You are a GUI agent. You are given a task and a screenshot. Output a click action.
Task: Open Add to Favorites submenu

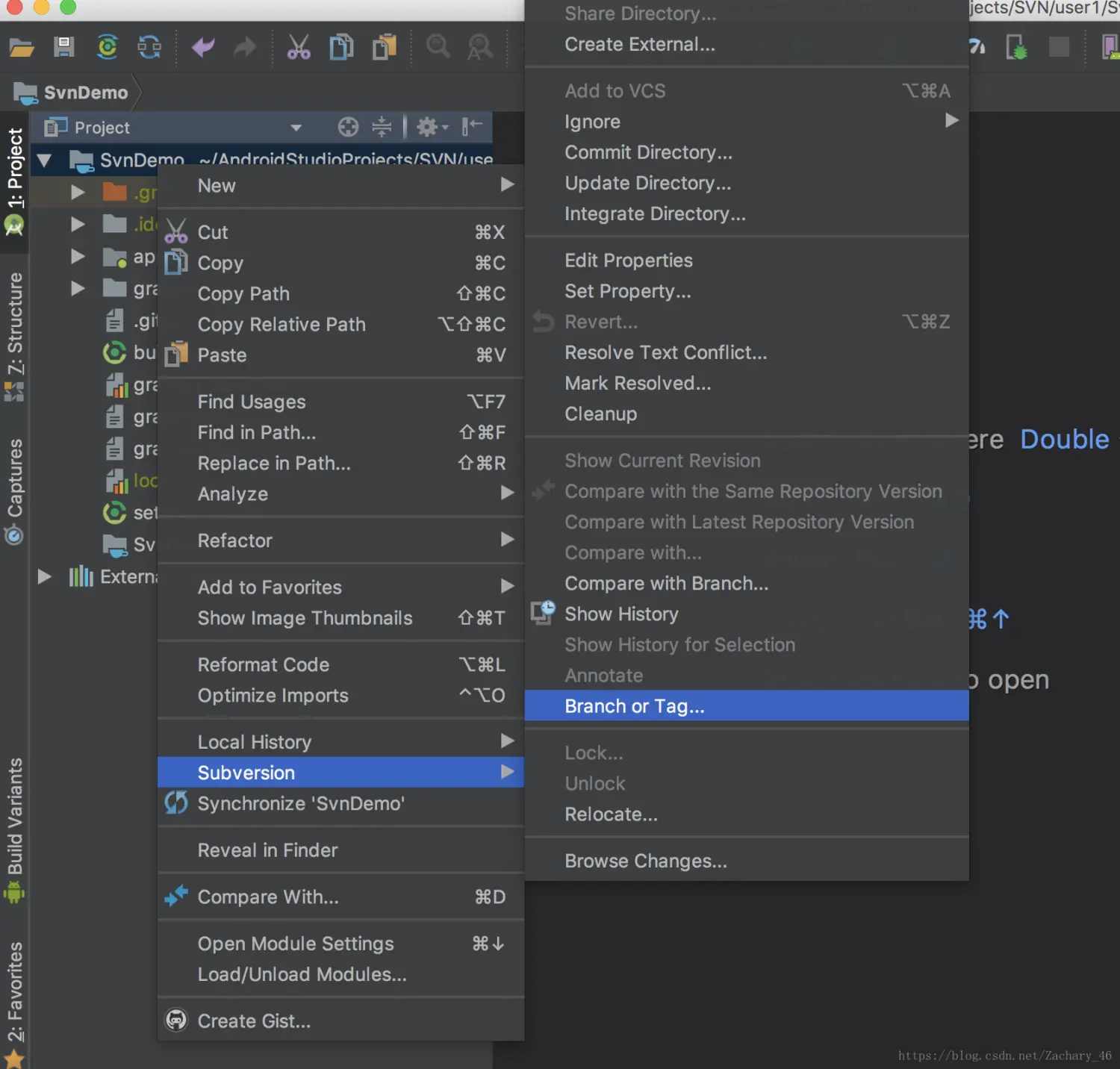pyautogui.click(x=340, y=587)
